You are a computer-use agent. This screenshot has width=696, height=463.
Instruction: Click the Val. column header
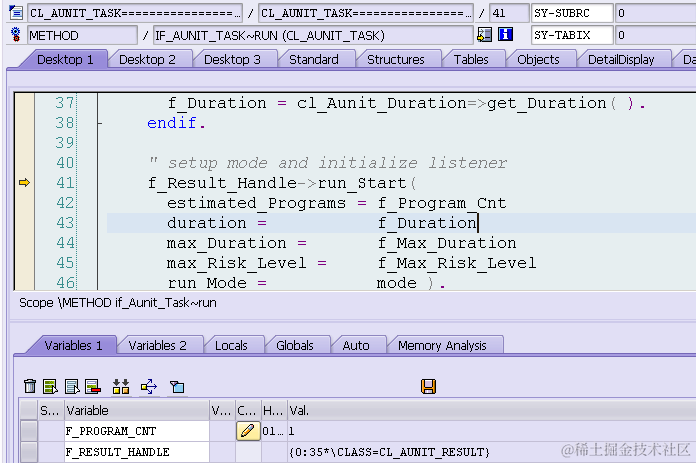(x=492, y=410)
